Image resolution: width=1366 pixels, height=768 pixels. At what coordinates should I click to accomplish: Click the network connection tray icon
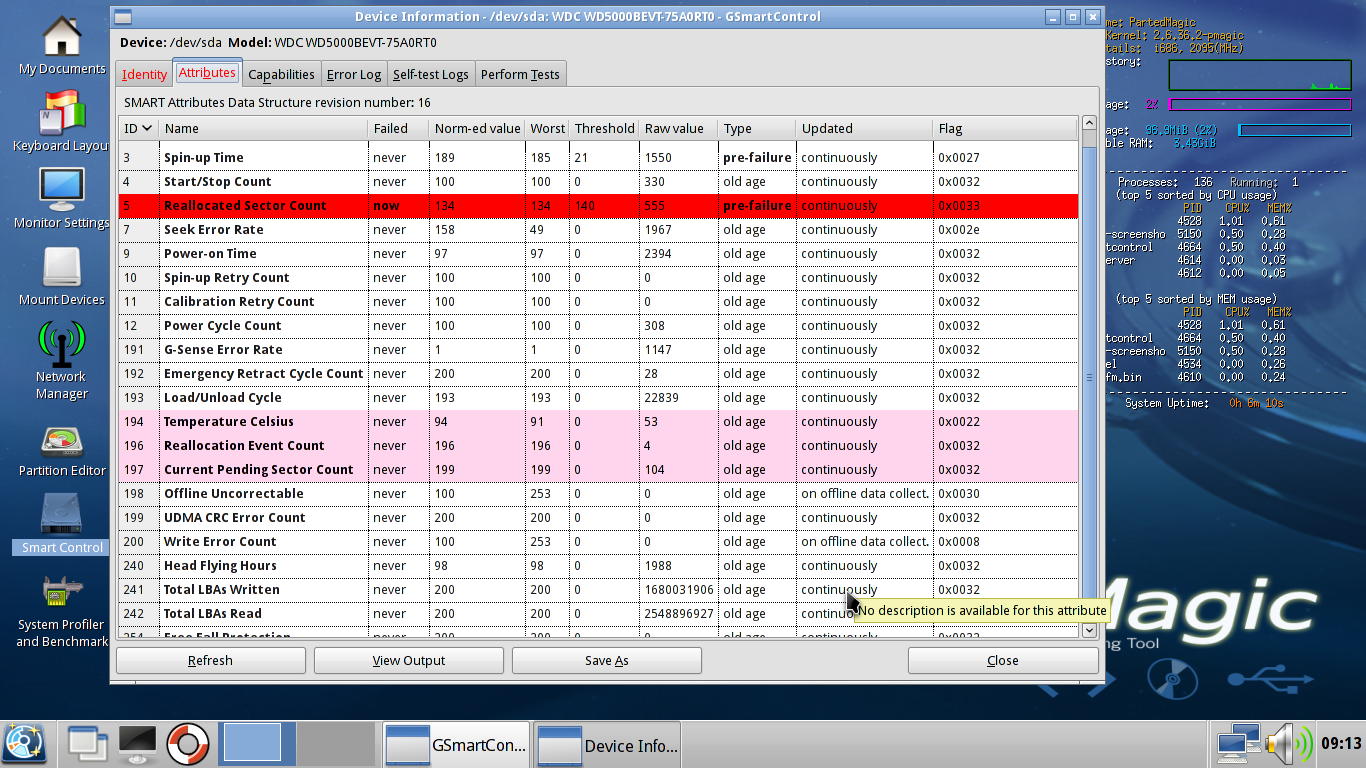coord(1237,744)
